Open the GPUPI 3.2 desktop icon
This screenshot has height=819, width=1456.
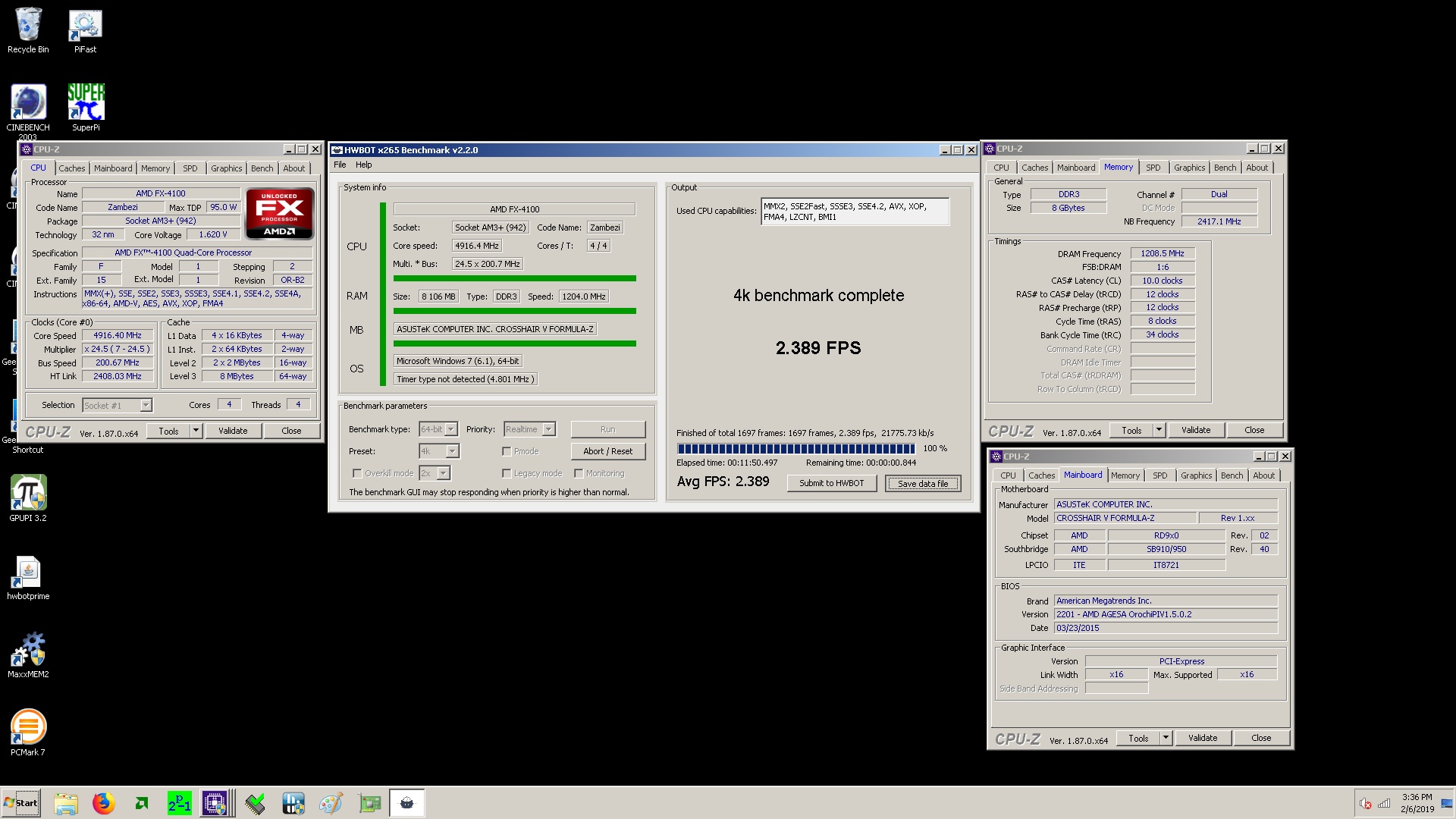pyautogui.click(x=28, y=498)
